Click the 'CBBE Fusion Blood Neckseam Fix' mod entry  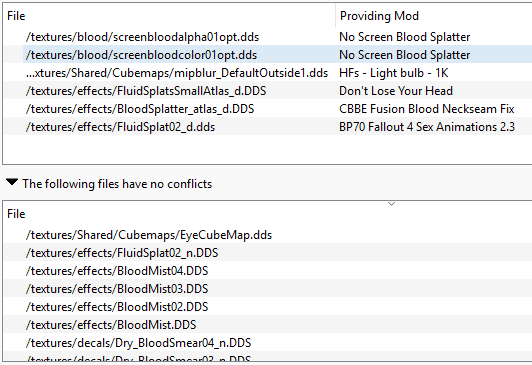[427, 109]
